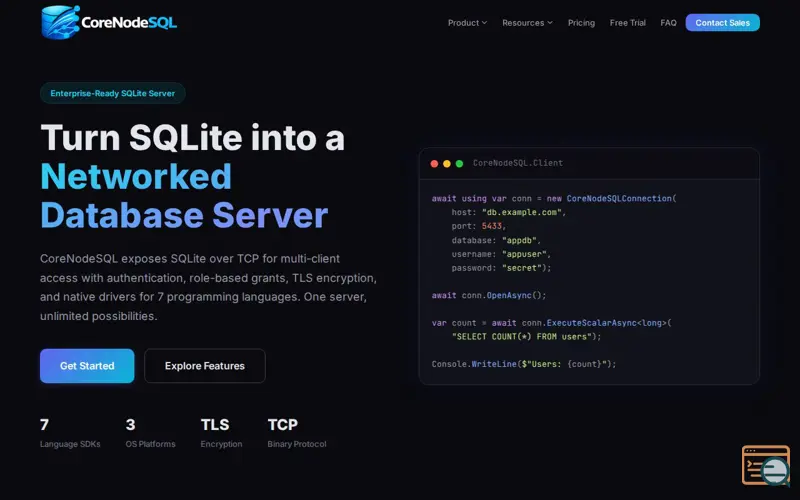Go to the Free Trial page

(628, 23)
